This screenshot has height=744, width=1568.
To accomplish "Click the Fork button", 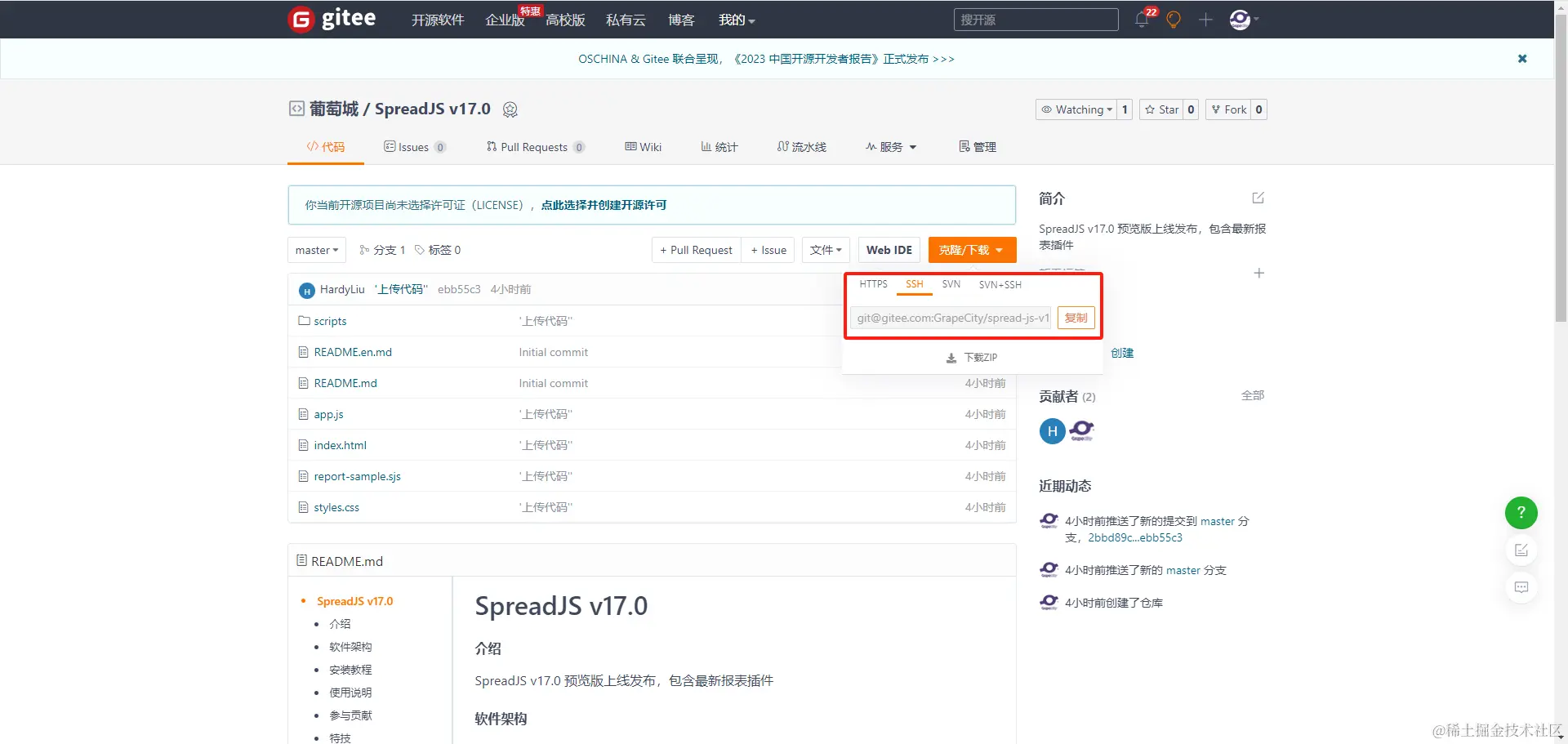I will [x=1228, y=109].
